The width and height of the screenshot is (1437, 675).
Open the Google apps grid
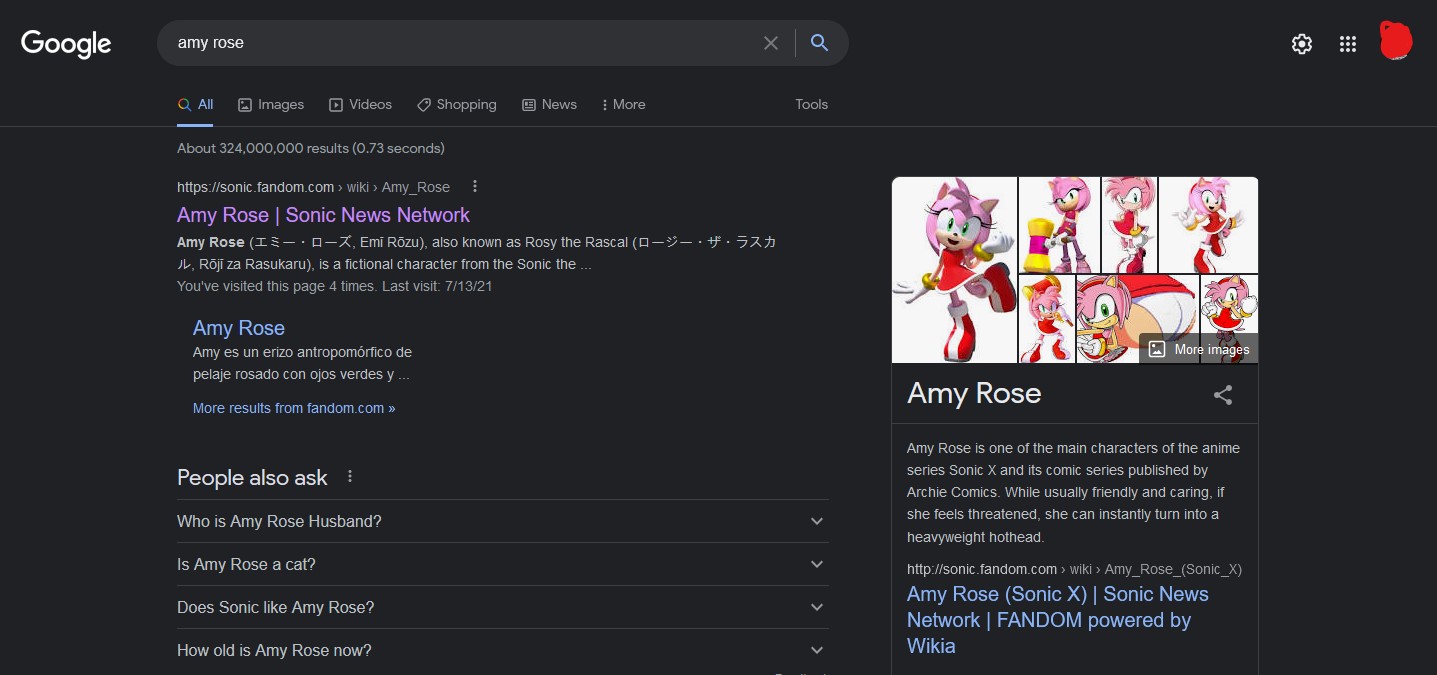(1347, 44)
